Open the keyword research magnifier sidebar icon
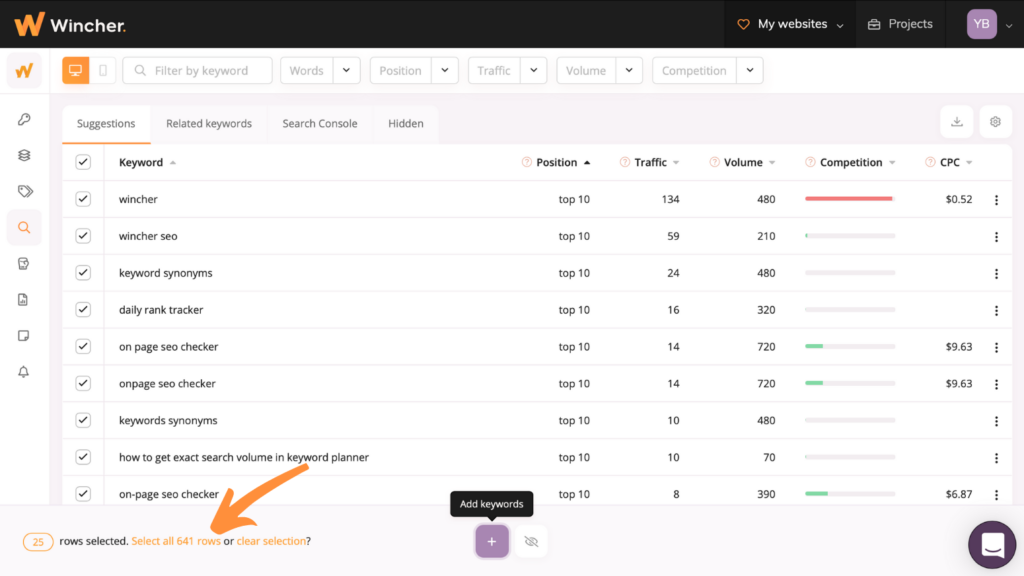Image resolution: width=1024 pixels, height=576 pixels. click(24, 227)
